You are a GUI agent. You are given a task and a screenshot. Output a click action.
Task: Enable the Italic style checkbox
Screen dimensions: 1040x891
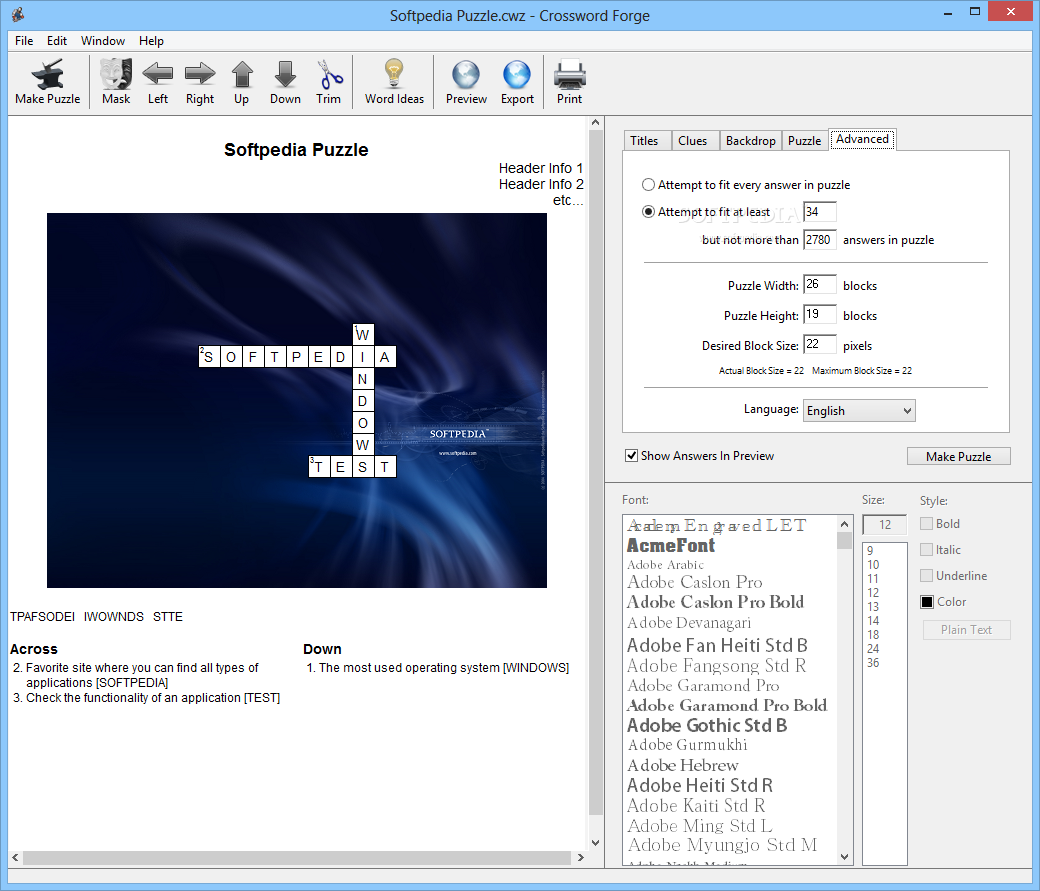tap(927, 549)
